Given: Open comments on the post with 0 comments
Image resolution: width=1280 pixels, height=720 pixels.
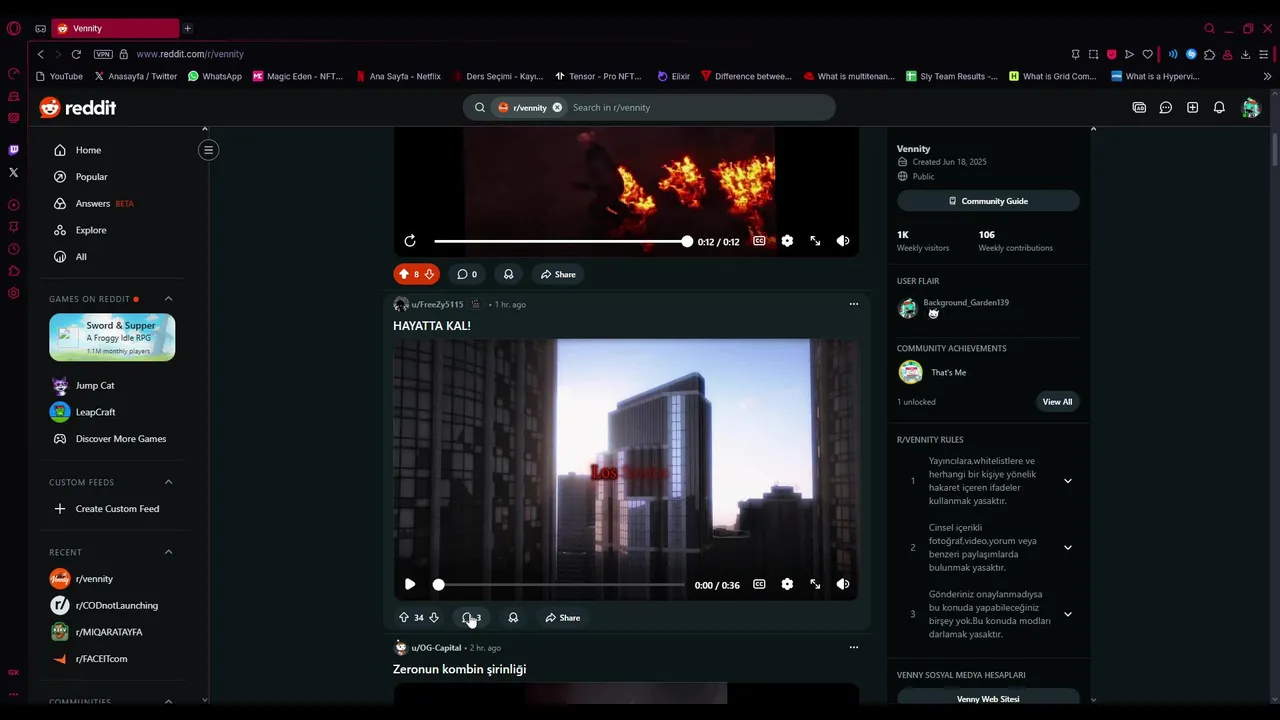Looking at the screenshot, I should [467, 274].
